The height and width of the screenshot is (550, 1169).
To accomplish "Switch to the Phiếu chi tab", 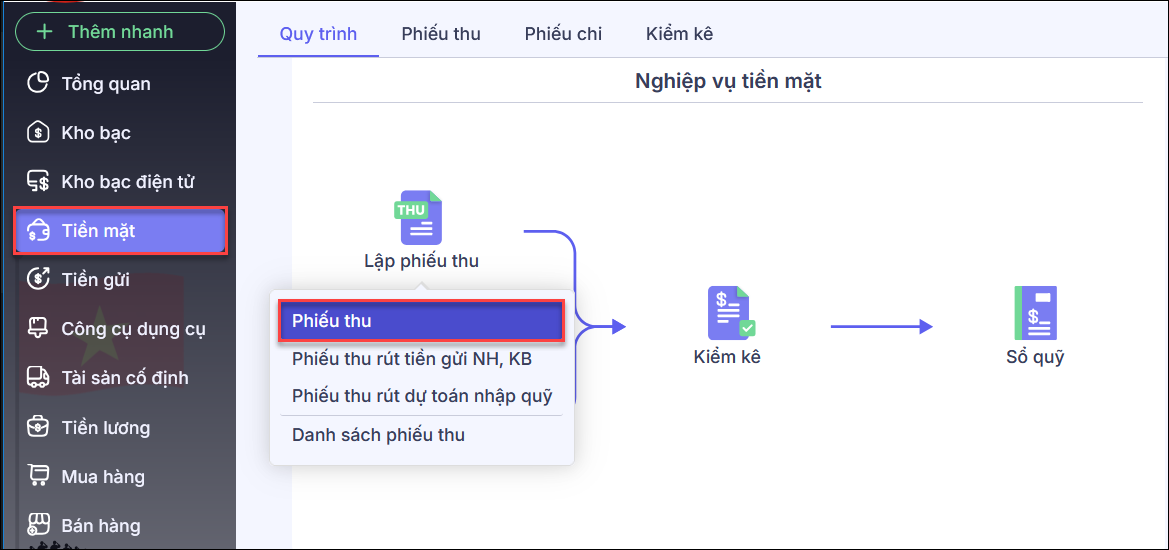I will [x=563, y=33].
